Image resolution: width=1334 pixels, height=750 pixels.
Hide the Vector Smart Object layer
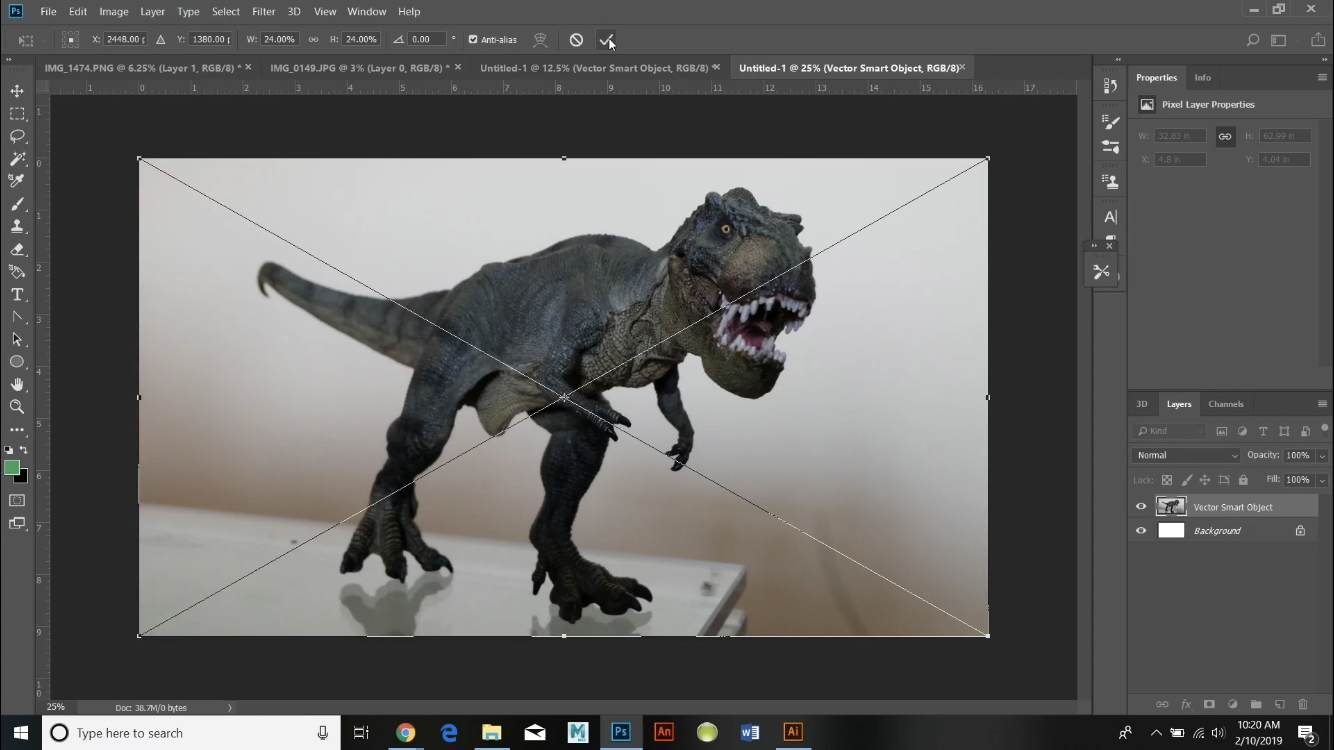pos(1140,506)
